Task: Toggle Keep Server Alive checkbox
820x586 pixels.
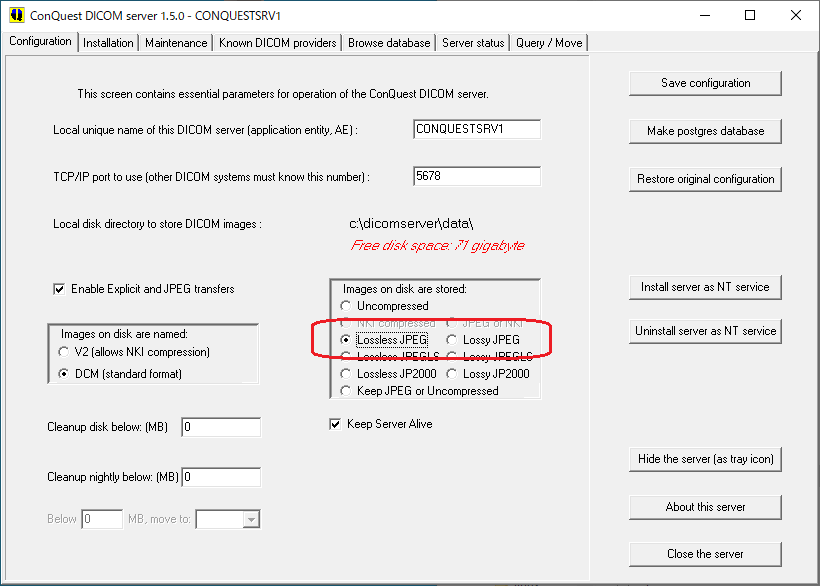Action: pyautogui.click(x=381, y=424)
